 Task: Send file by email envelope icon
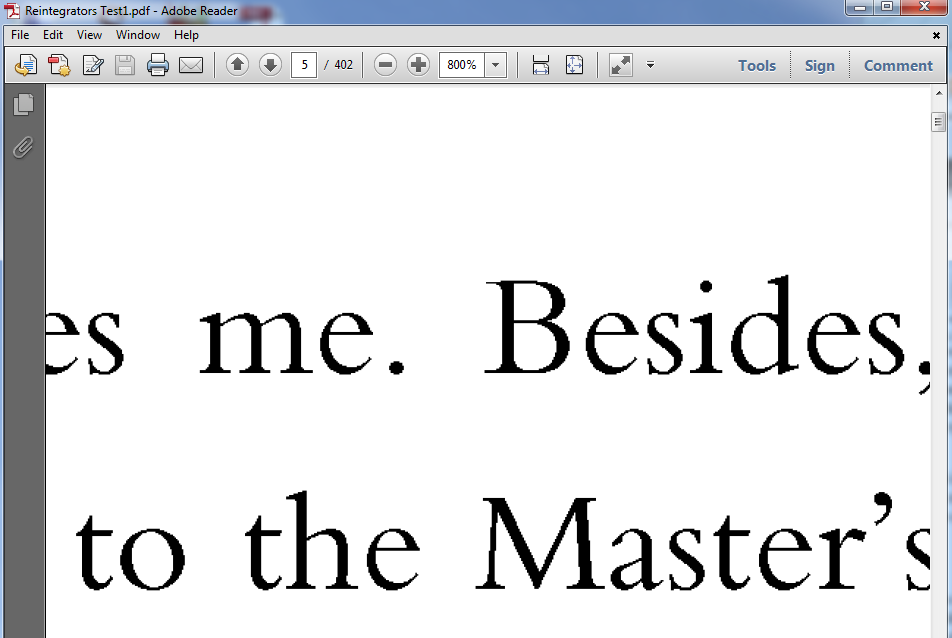pyautogui.click(x=191, y=66)
